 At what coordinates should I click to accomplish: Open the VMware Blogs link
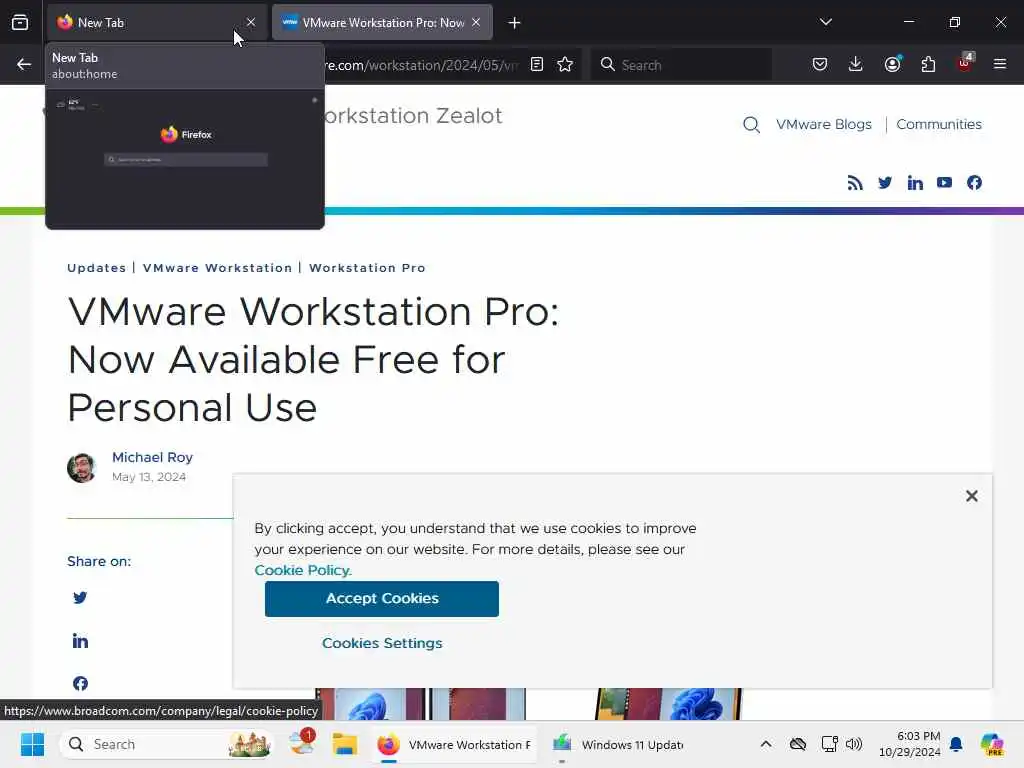(824, 124)
